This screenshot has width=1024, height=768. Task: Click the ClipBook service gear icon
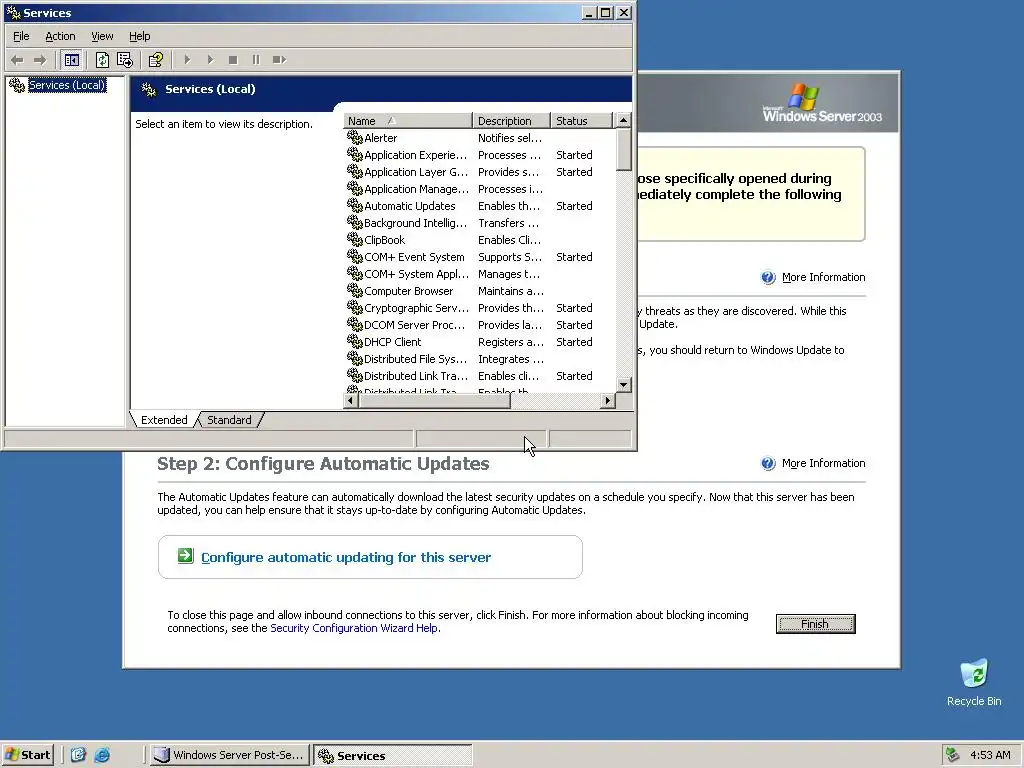coord(355,240)
